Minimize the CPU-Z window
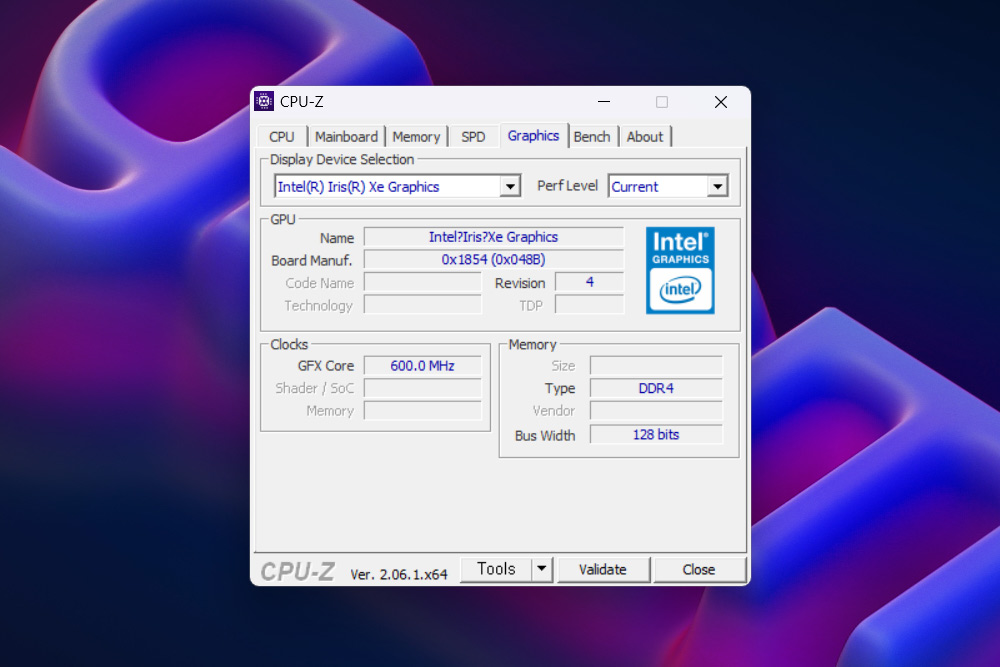Image resolution: width=1000 pixels, height=667 pixels. click(604, 102)
